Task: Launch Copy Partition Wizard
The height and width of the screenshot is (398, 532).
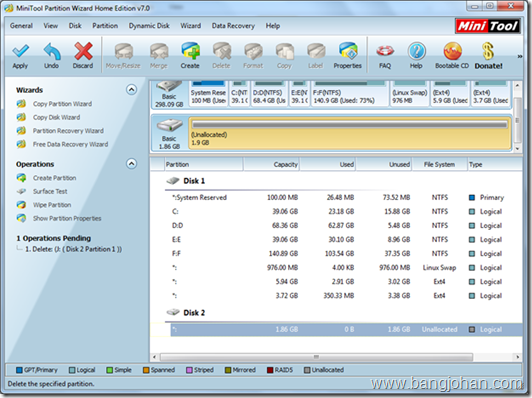Action: click(62, 104)
